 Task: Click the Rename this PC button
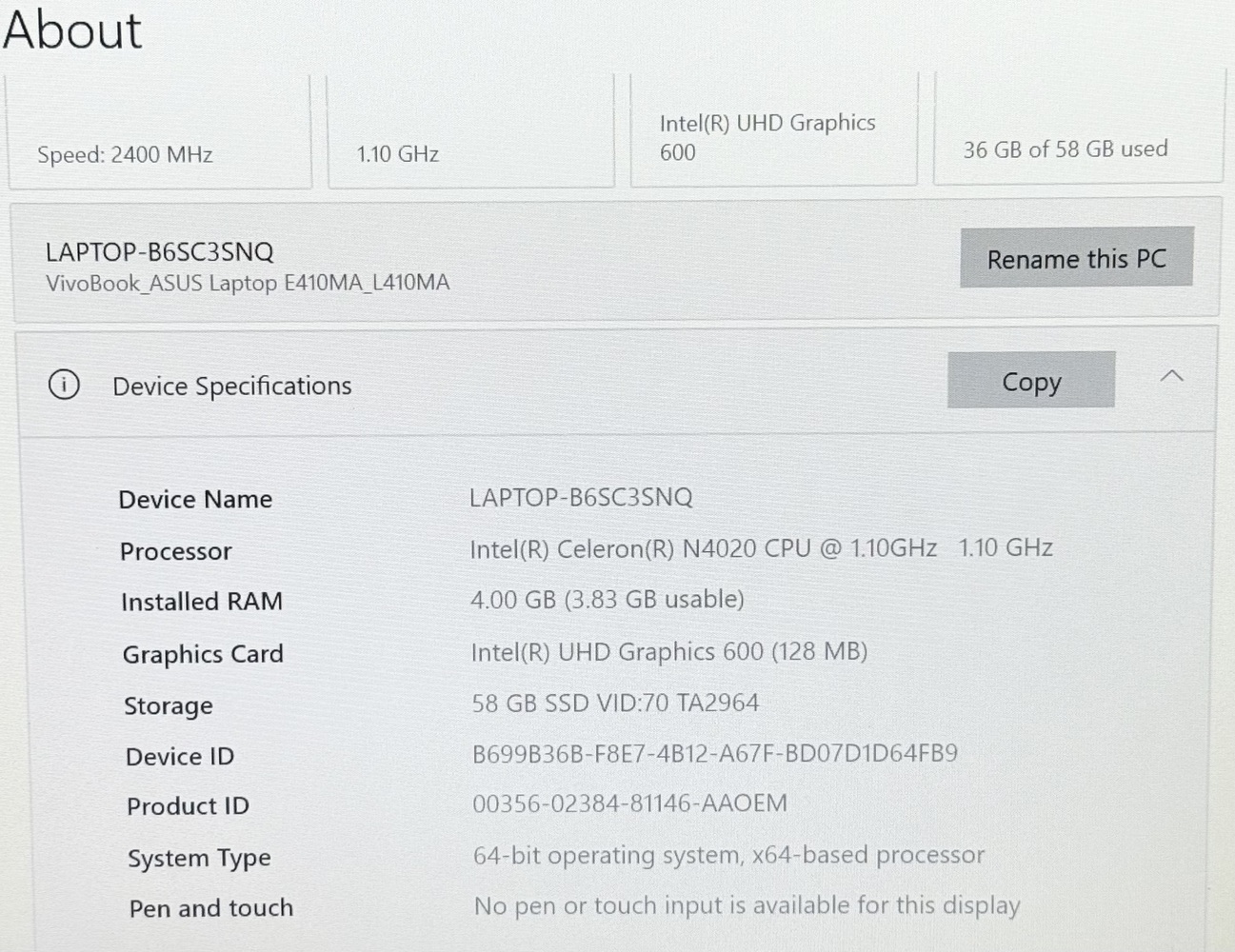pyautogui.click(x=1076, y=258)
